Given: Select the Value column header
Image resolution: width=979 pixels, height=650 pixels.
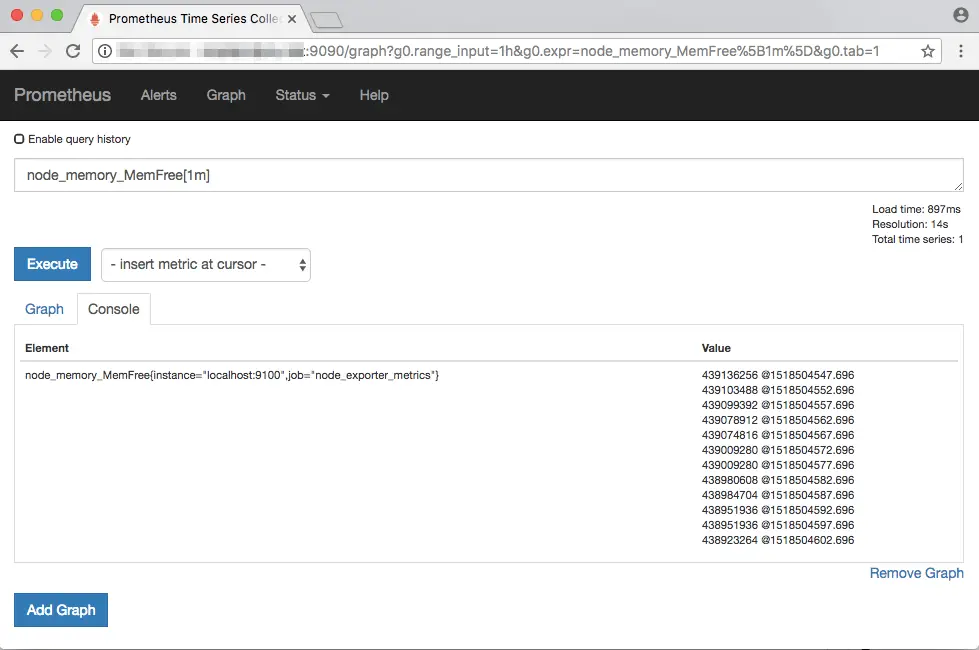Looking at the screenshot, I should coord(716,348).
